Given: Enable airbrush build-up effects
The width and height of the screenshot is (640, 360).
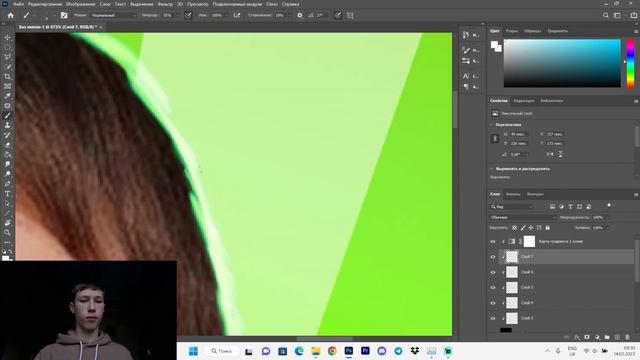Looking at the screenshot, I should tap(236, 16).
